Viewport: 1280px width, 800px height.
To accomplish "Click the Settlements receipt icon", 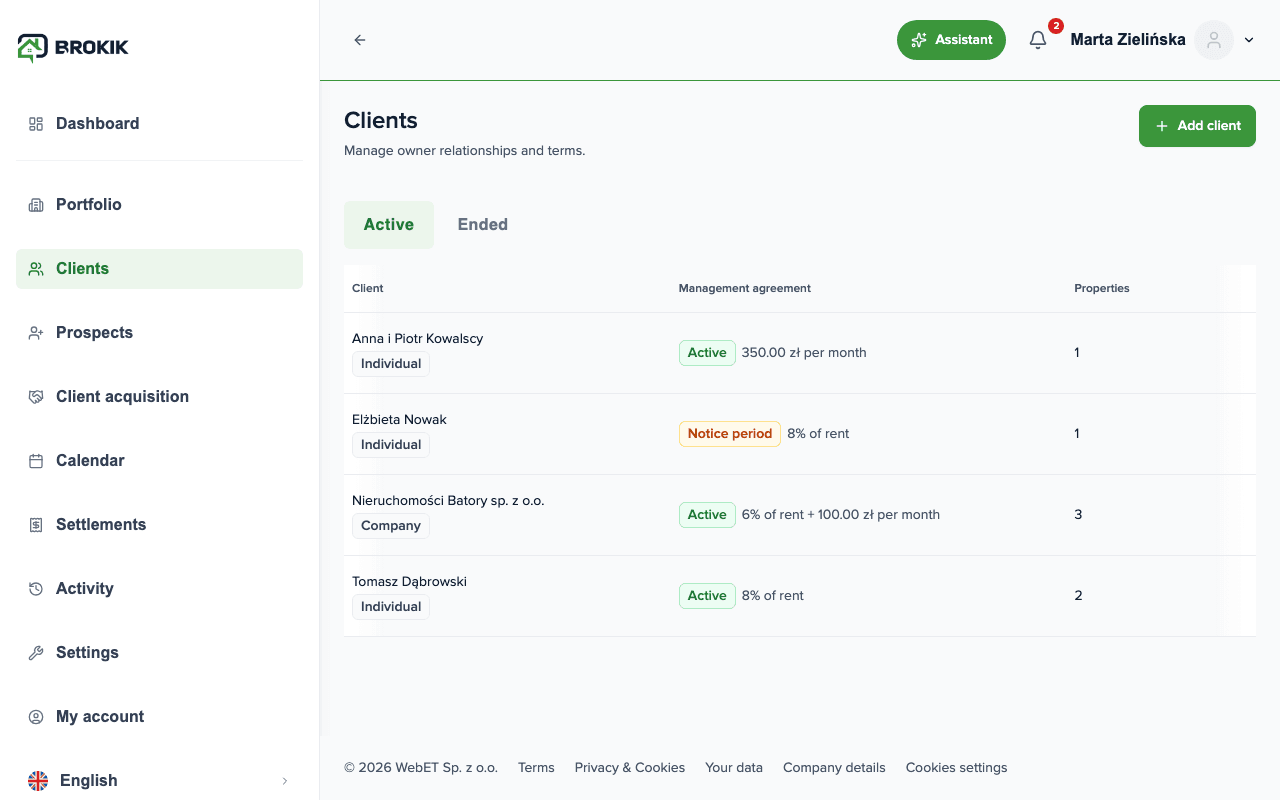I will point(36,525).
